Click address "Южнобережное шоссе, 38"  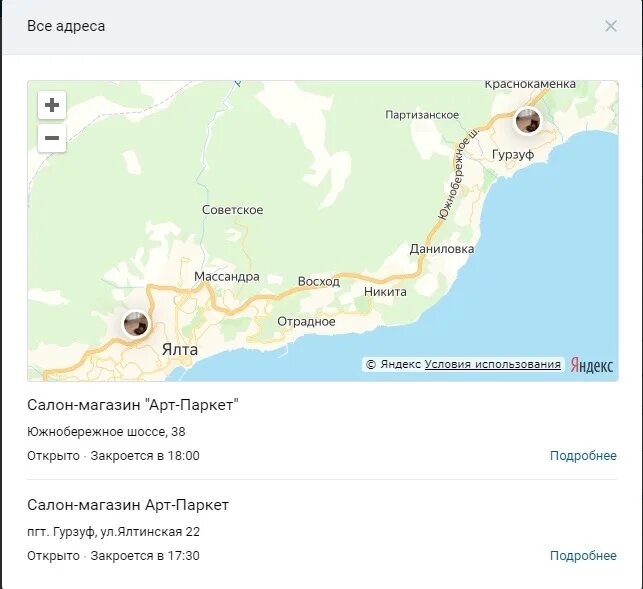tap(106, 432)
